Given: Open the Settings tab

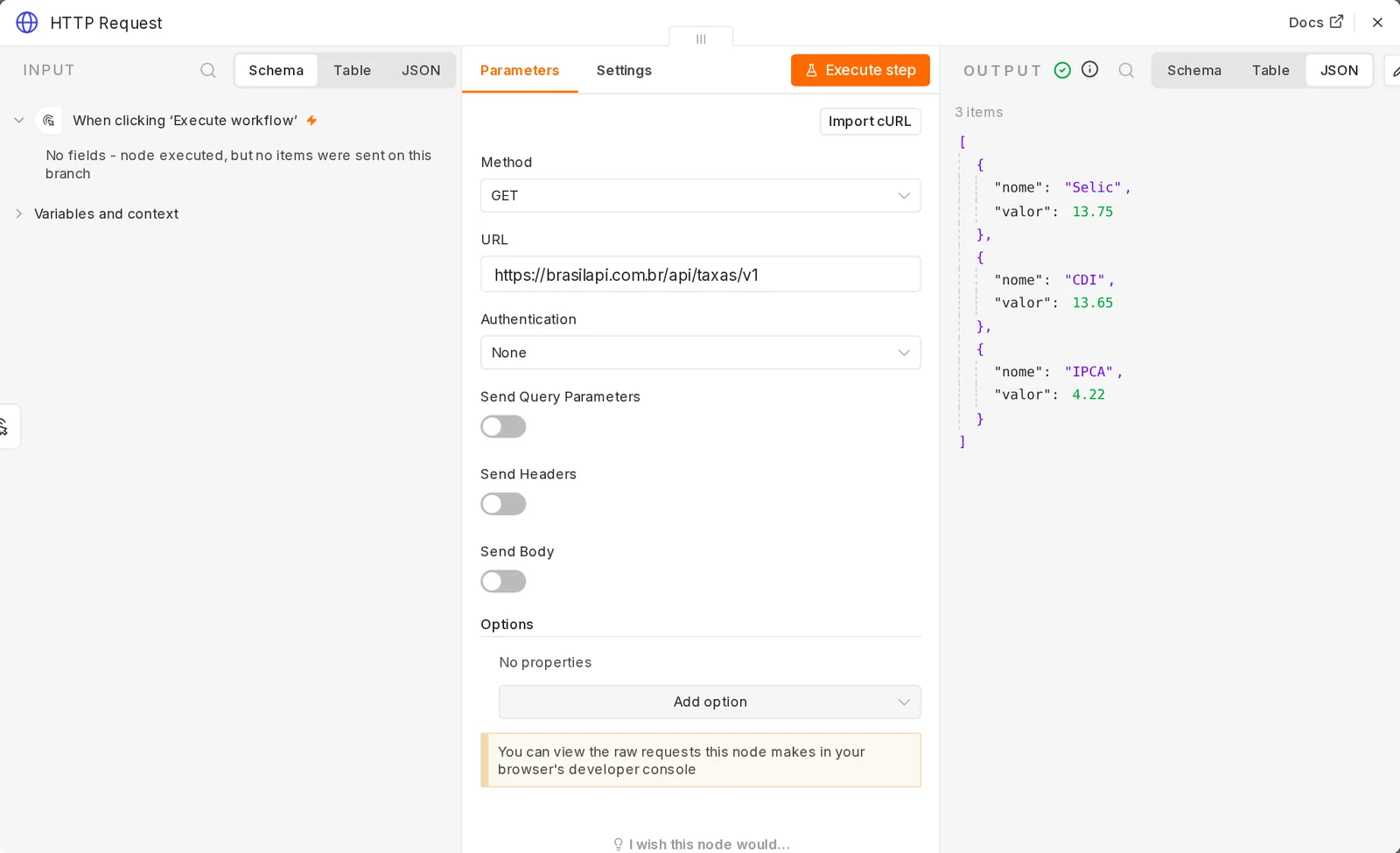Looking at the screenshot, I should click(624, 70).
